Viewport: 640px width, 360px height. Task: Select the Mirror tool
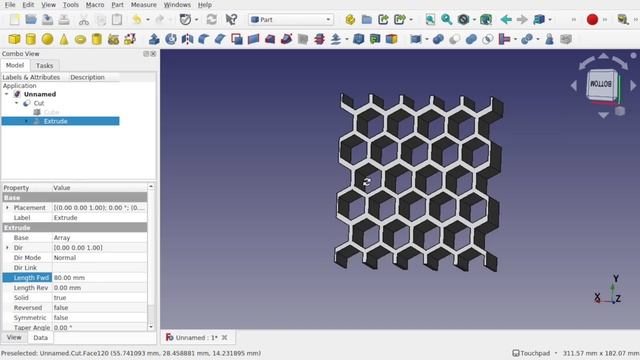(x=187, y=39)
